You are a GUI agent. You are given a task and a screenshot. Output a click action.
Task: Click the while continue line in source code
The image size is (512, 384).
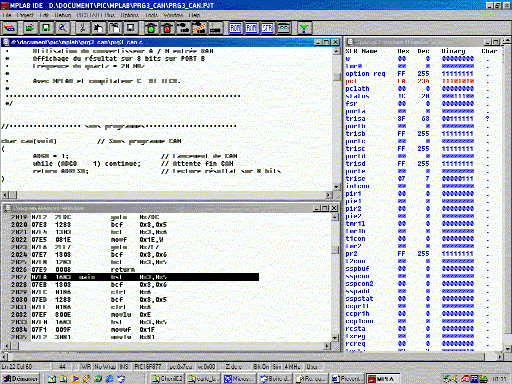click(133, 164)
